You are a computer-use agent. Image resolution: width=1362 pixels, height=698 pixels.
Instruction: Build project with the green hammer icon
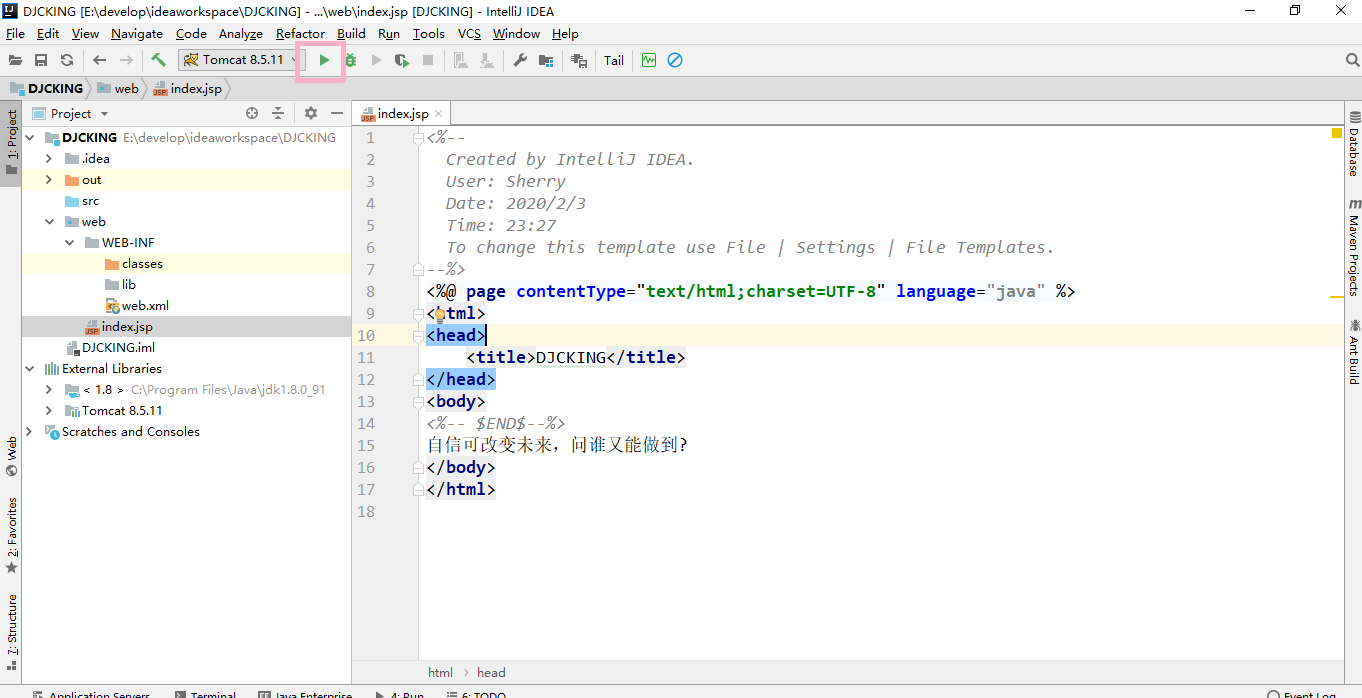coord(158,60)
